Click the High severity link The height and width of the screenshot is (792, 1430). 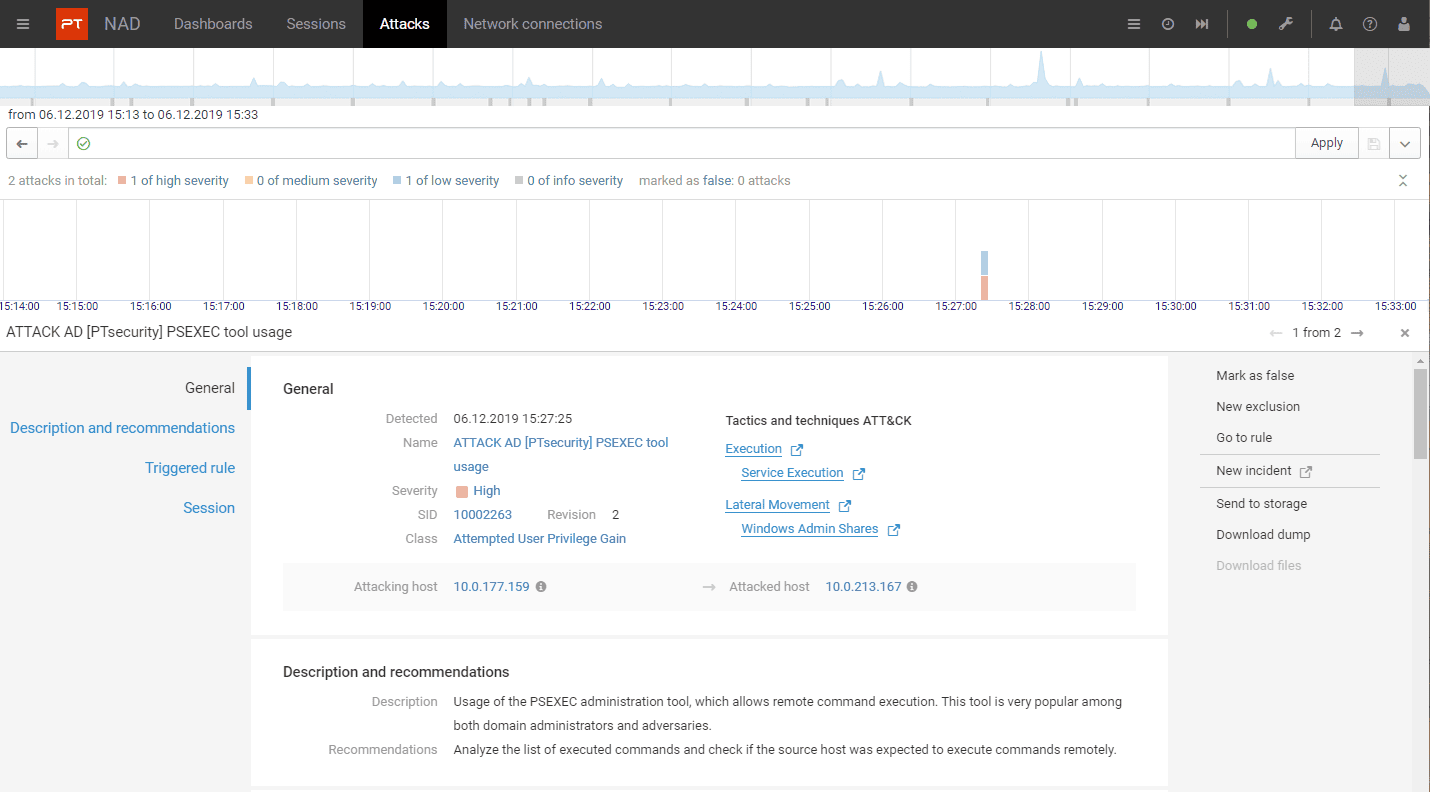pos(487,491)
